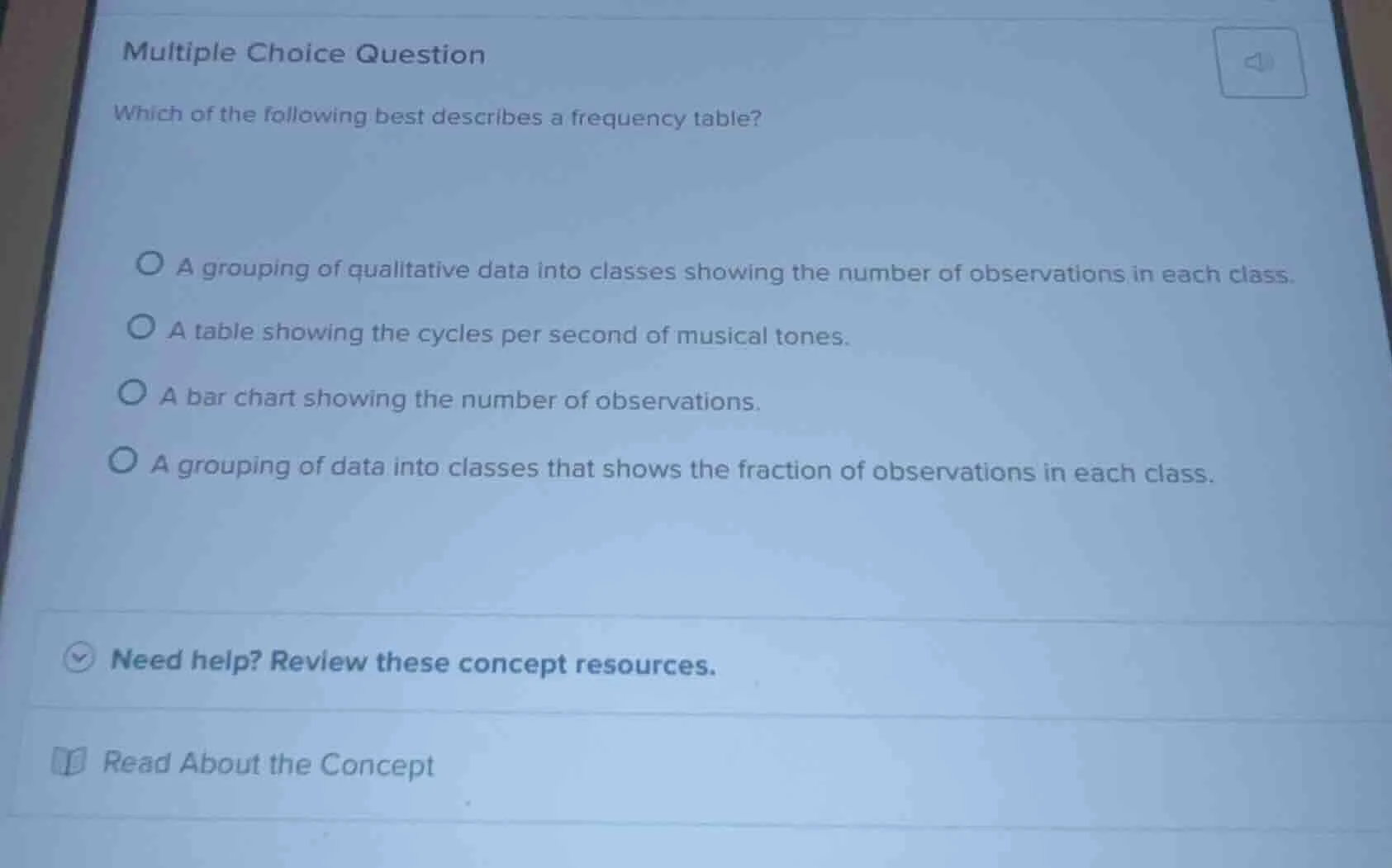Select the bar chart answer option
Viewport: 1392px width, 868px height.
[x=134, y=394]
